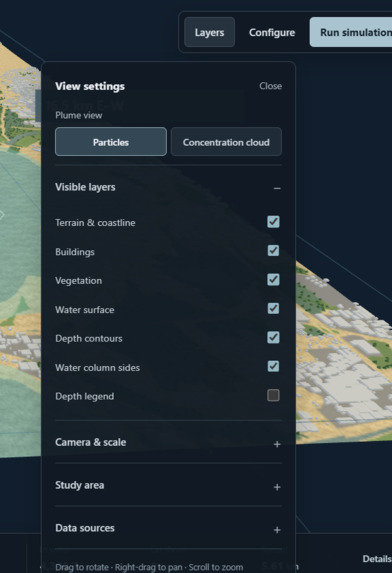Screen dimensions: 392x573
Task: Hide the Vegetation layer
Action: tap(273, 280)
